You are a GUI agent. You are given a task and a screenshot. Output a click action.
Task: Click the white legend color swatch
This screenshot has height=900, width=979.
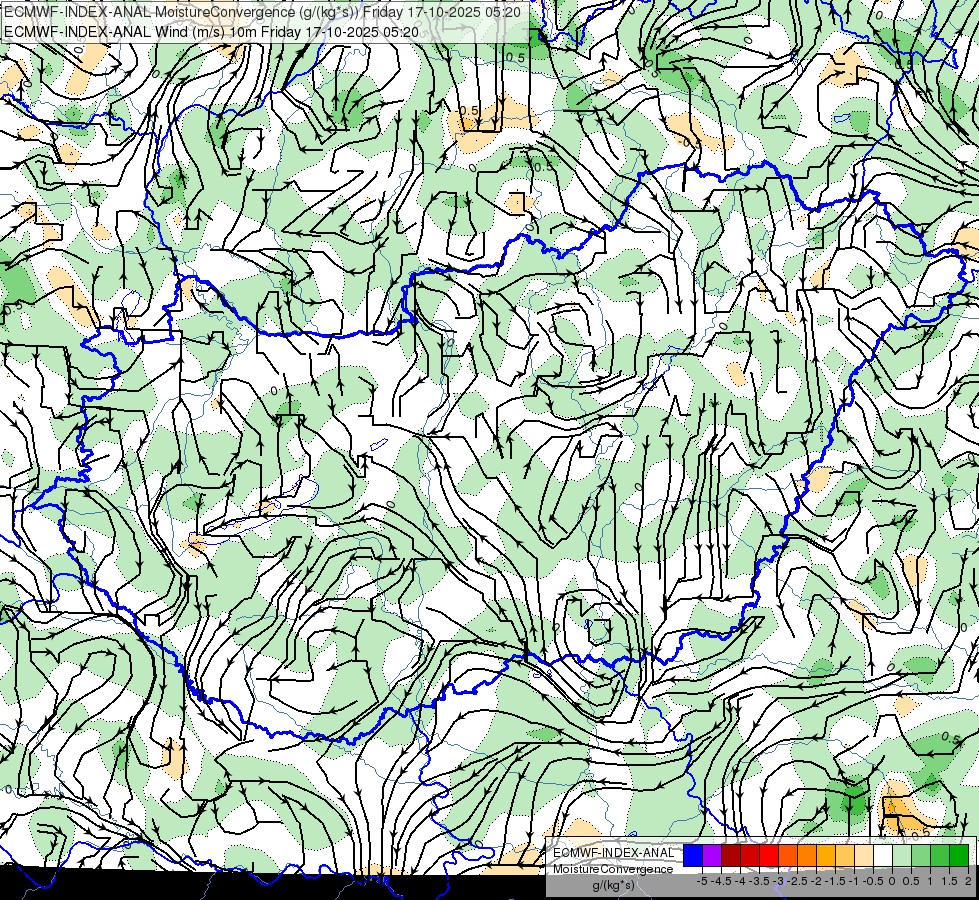[883, 856]
